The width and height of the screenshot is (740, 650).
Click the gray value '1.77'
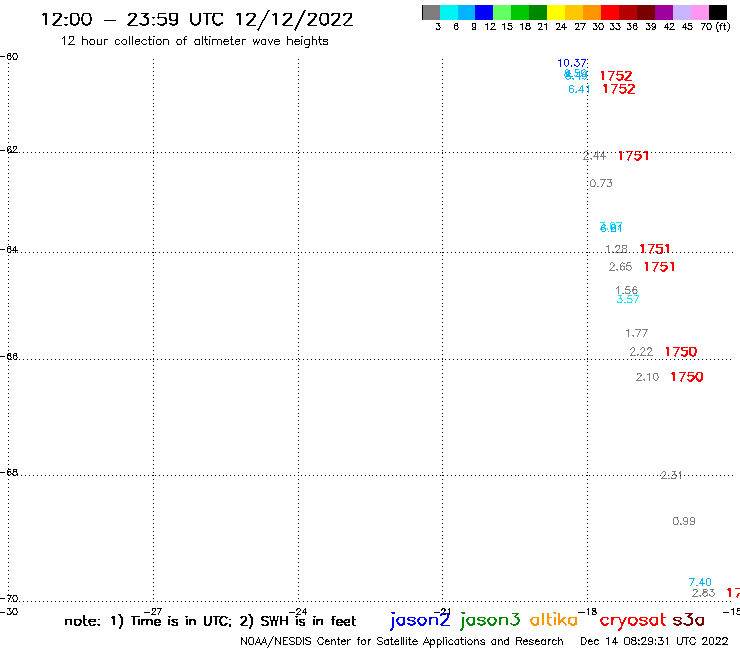click(637, 333)
